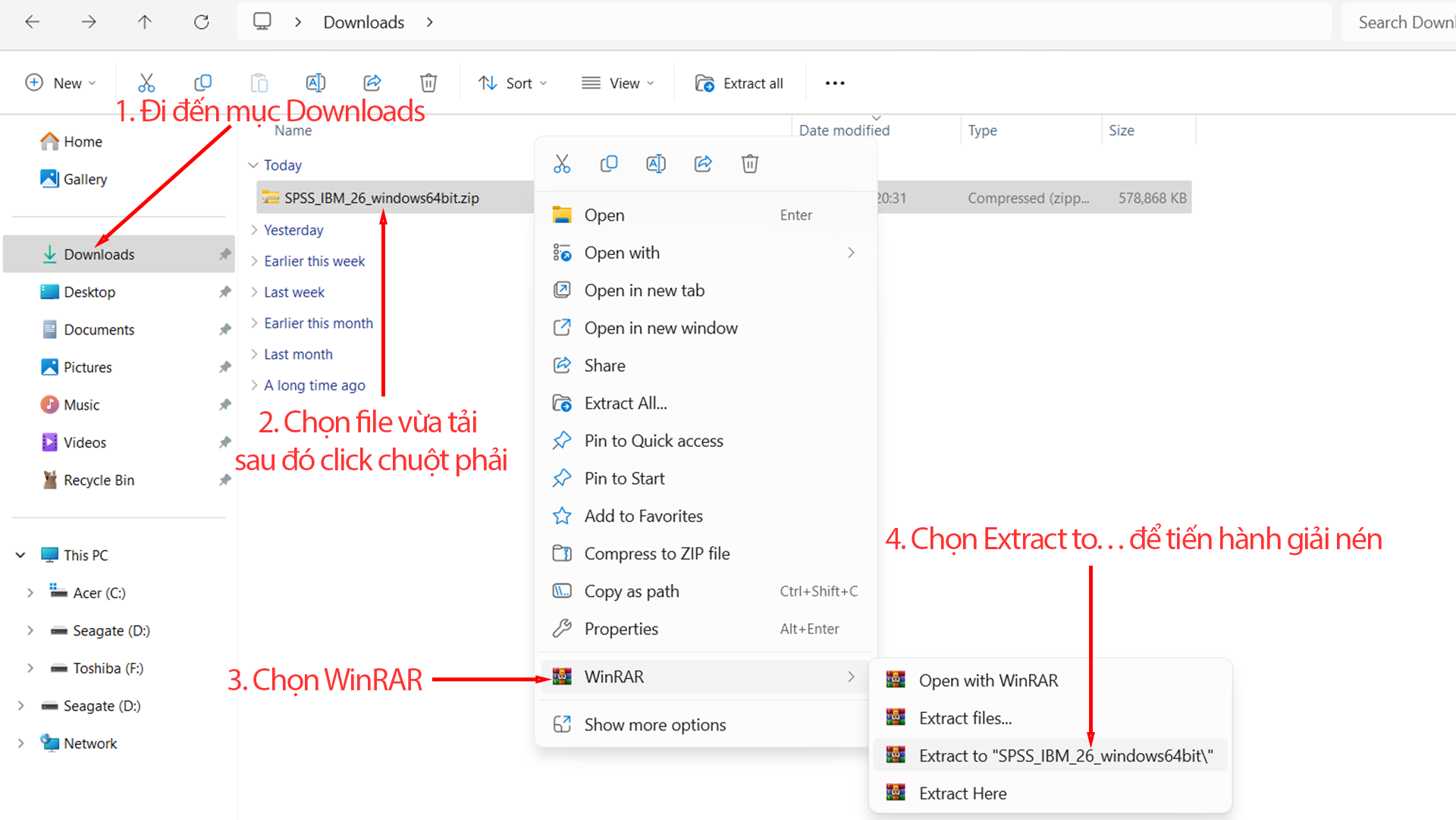Open Documents in the sidebar
1456x820 pixels.
pos(119,329)
